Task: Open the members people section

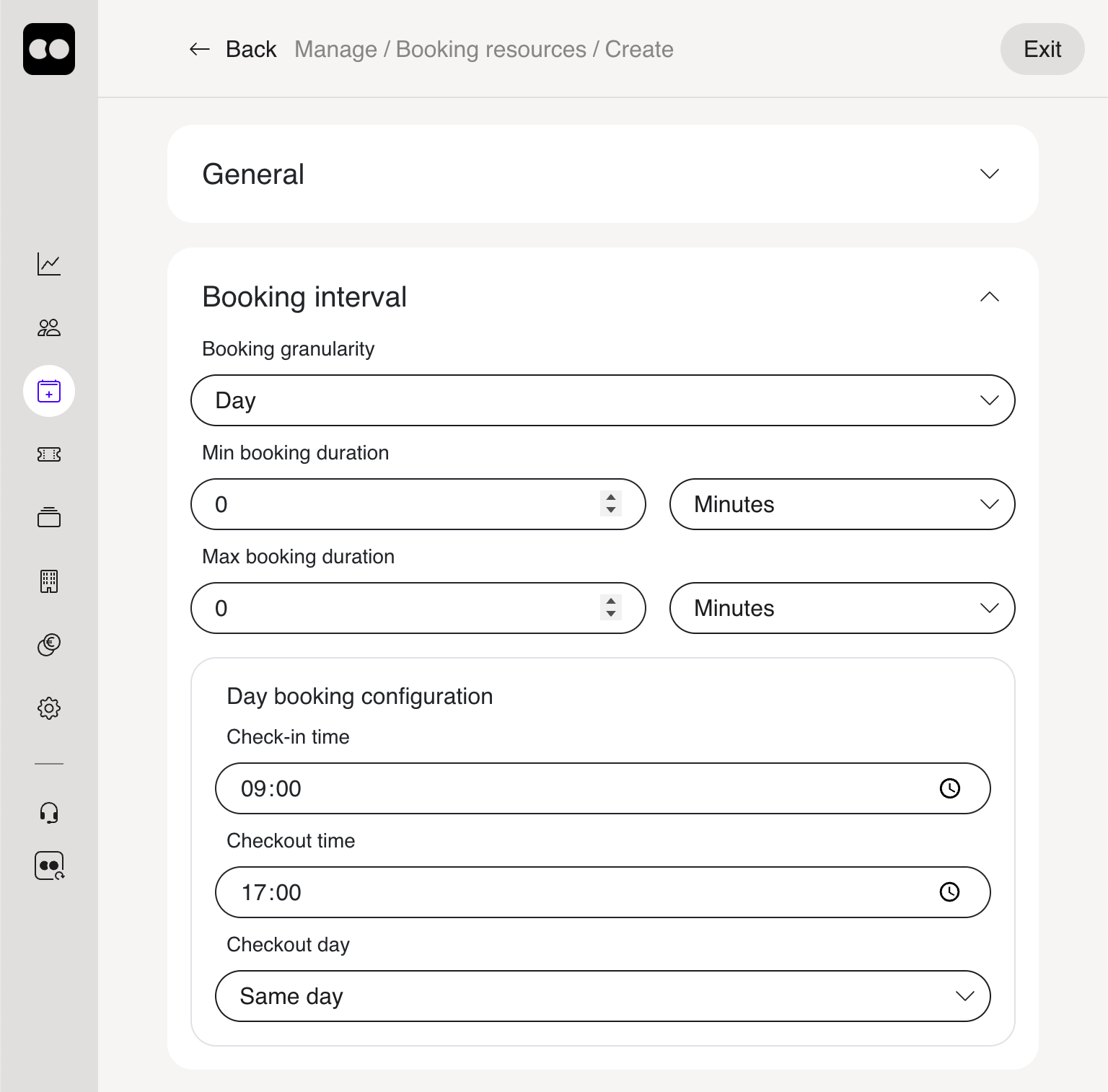Action: [49, 328]
